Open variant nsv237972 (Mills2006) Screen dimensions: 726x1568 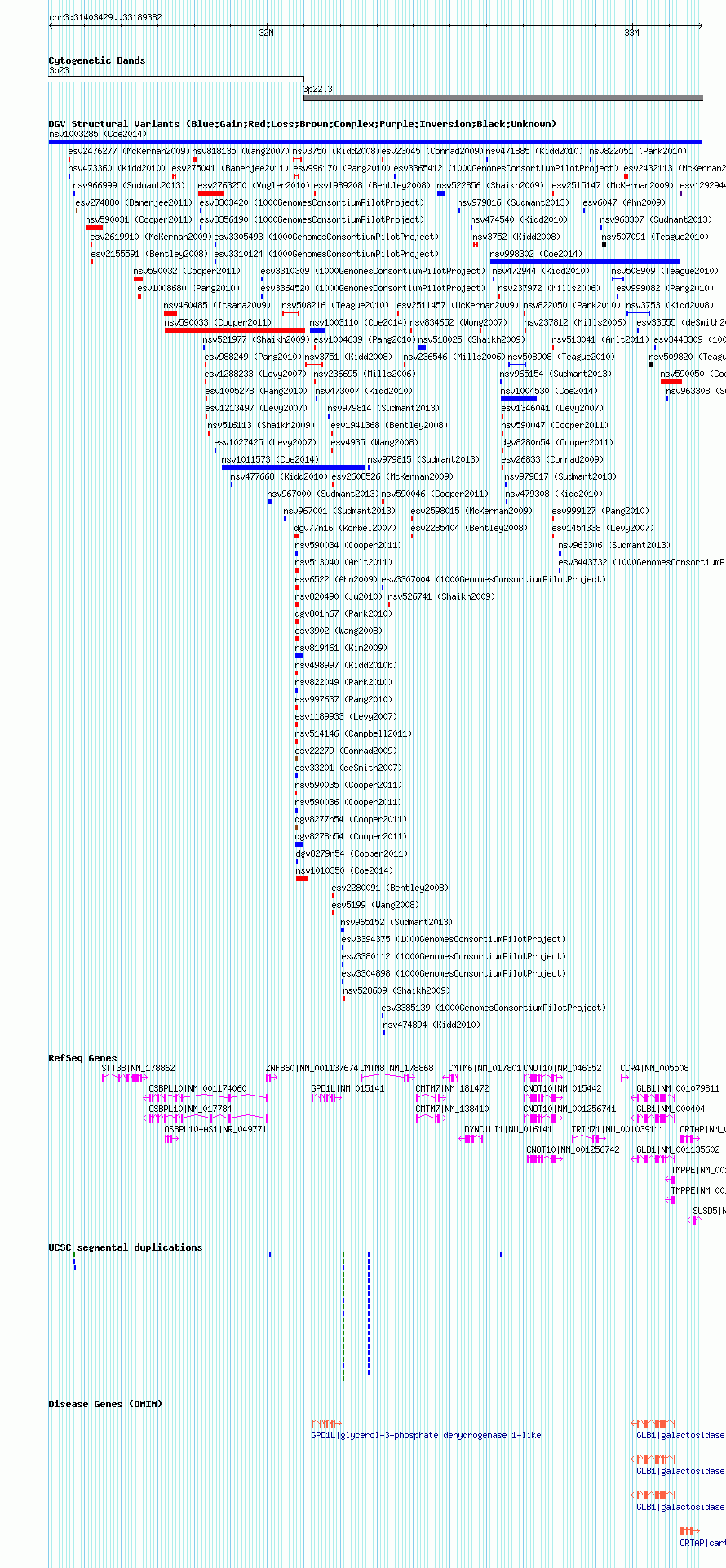click(x=548, y=288)
